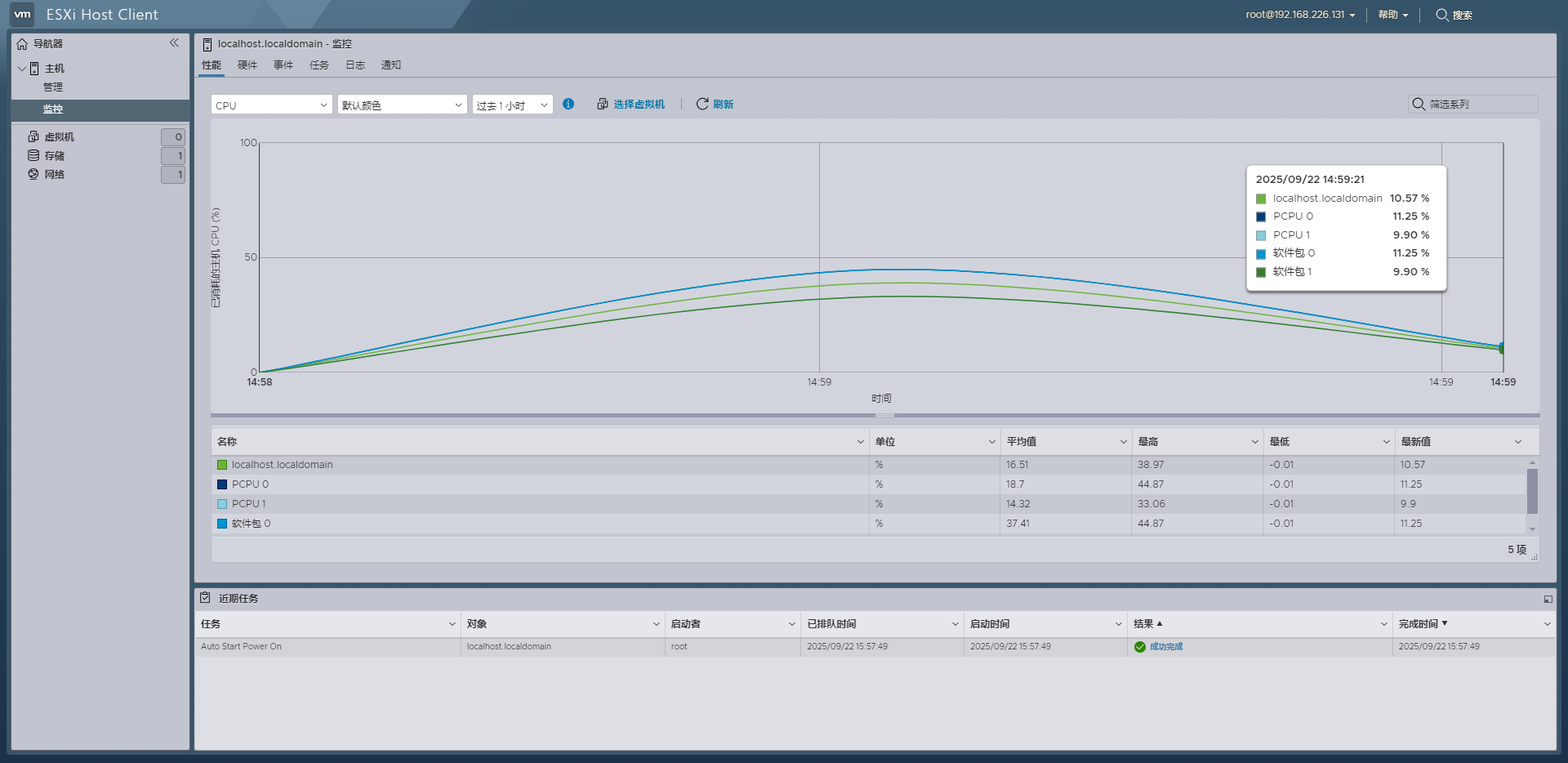Screen dimensions: 1568x763
Task: Collapse the navigator panel with the chevron
Action: click(x=174, y=42)
